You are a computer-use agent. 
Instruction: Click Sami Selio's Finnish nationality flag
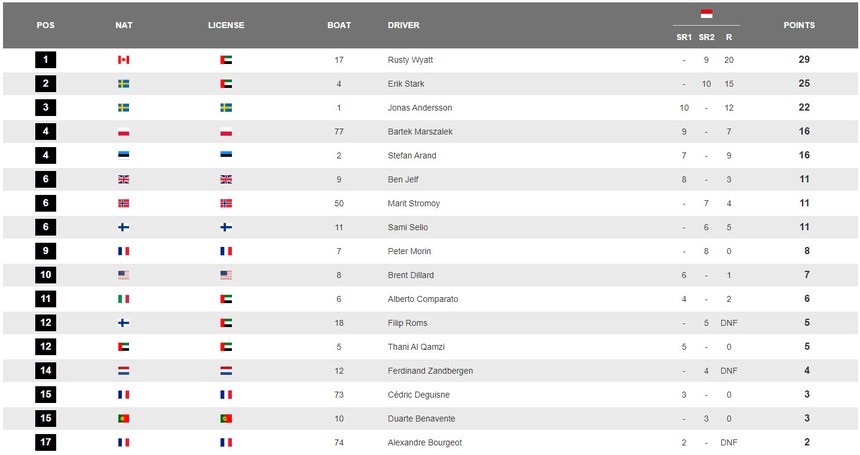124,227
